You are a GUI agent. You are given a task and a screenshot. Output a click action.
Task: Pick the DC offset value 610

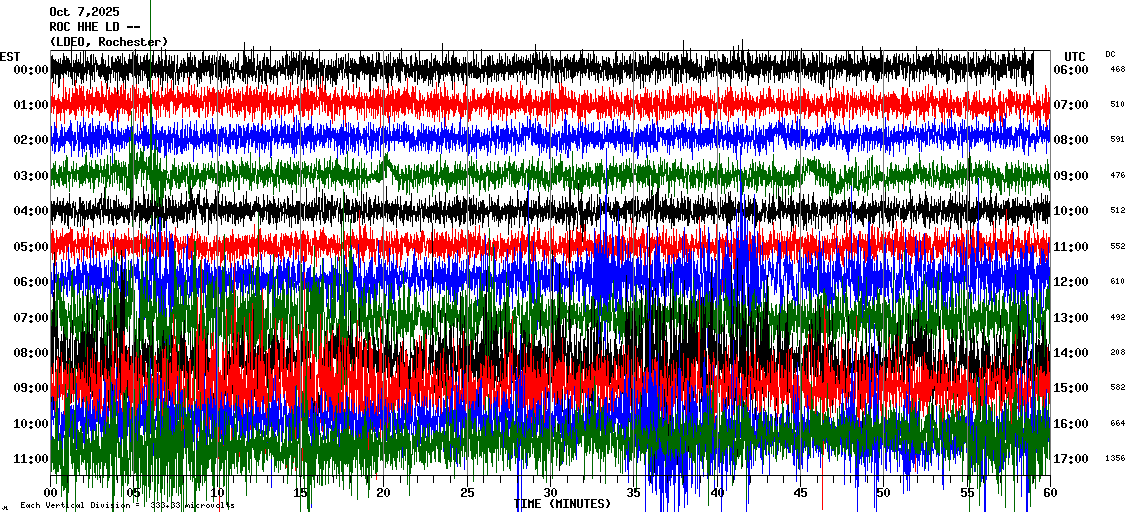pyautogui.click(x=1118, y=281)
